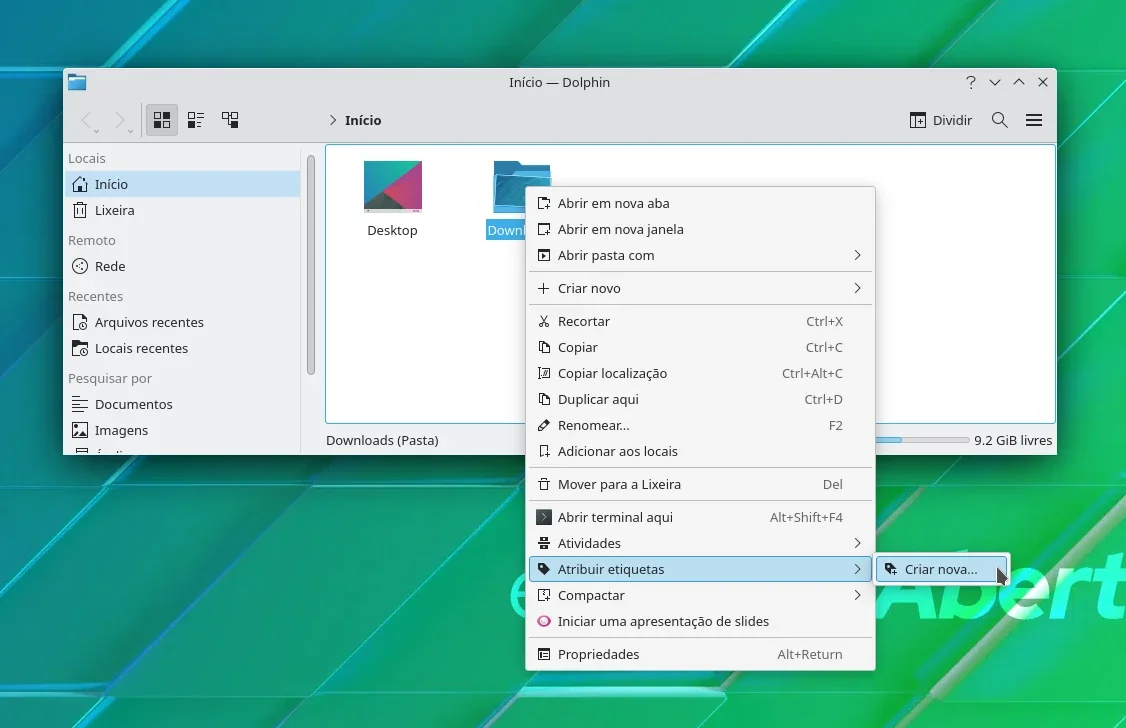Expand the Criar novo submenu
Image resolution: width=1126 pixels, height=728 pixels.
tap(700, 288)
